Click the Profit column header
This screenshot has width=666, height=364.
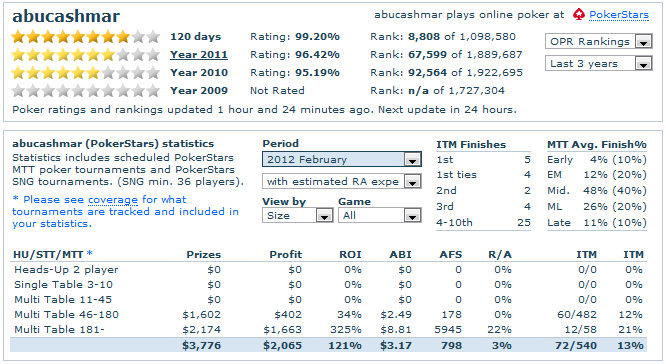pos(285,254)
